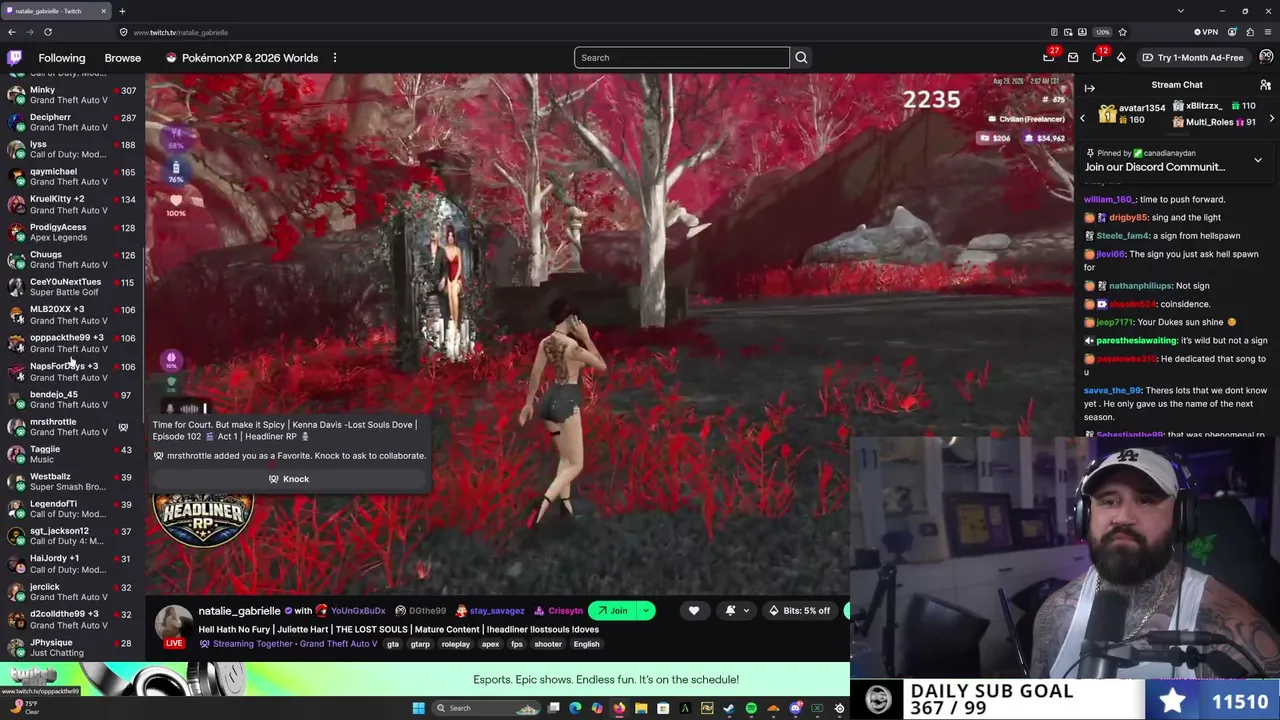Open natalie_gabrielle channel name link
1280x720 pixels.
239,611
